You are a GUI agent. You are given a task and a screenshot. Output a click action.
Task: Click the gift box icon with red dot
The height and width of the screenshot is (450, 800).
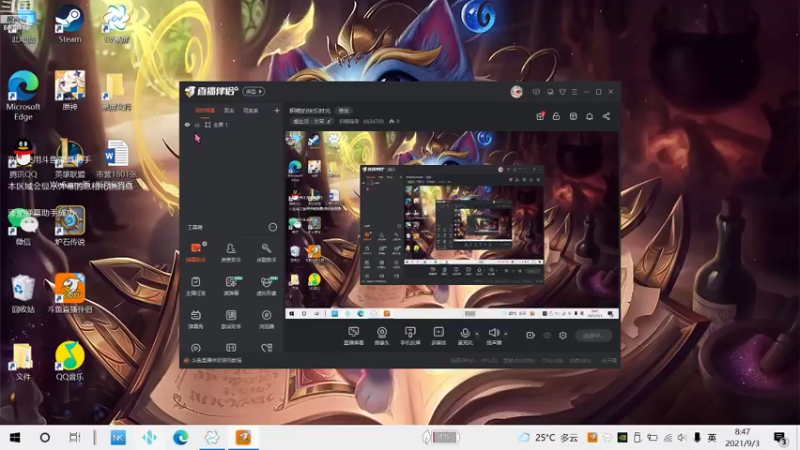[540, 116]
